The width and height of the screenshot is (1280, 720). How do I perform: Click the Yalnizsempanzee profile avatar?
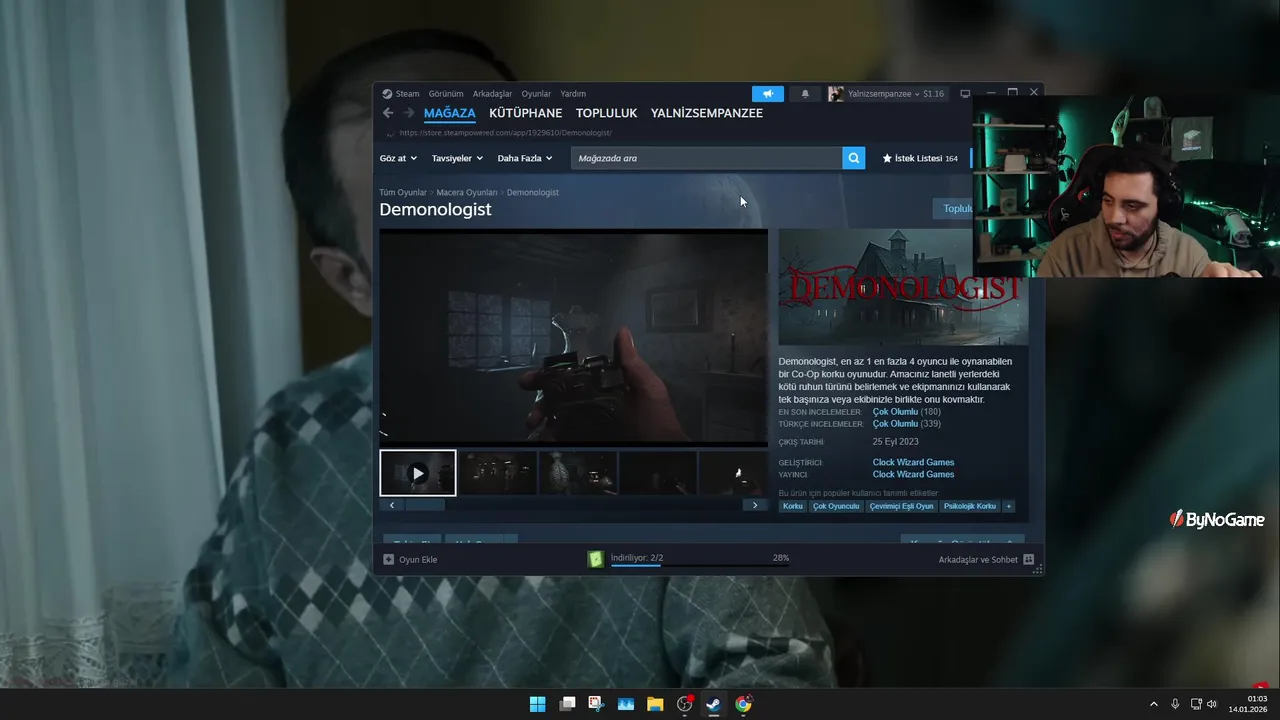pyautogui.click(x=835, y=94)
